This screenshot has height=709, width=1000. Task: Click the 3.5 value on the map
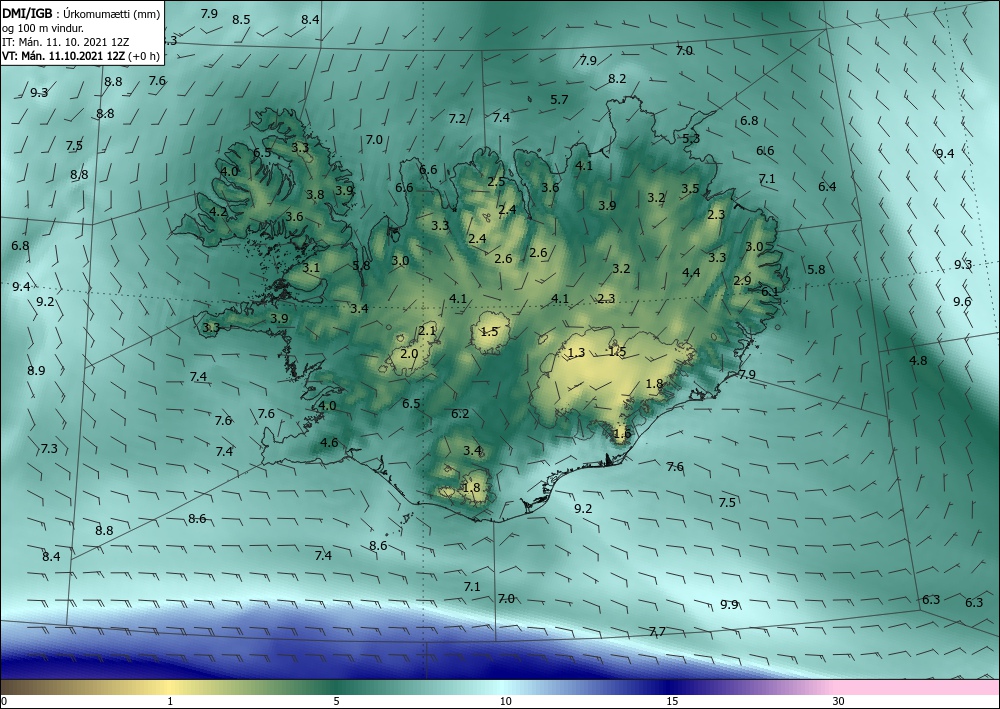pos(690,189)
